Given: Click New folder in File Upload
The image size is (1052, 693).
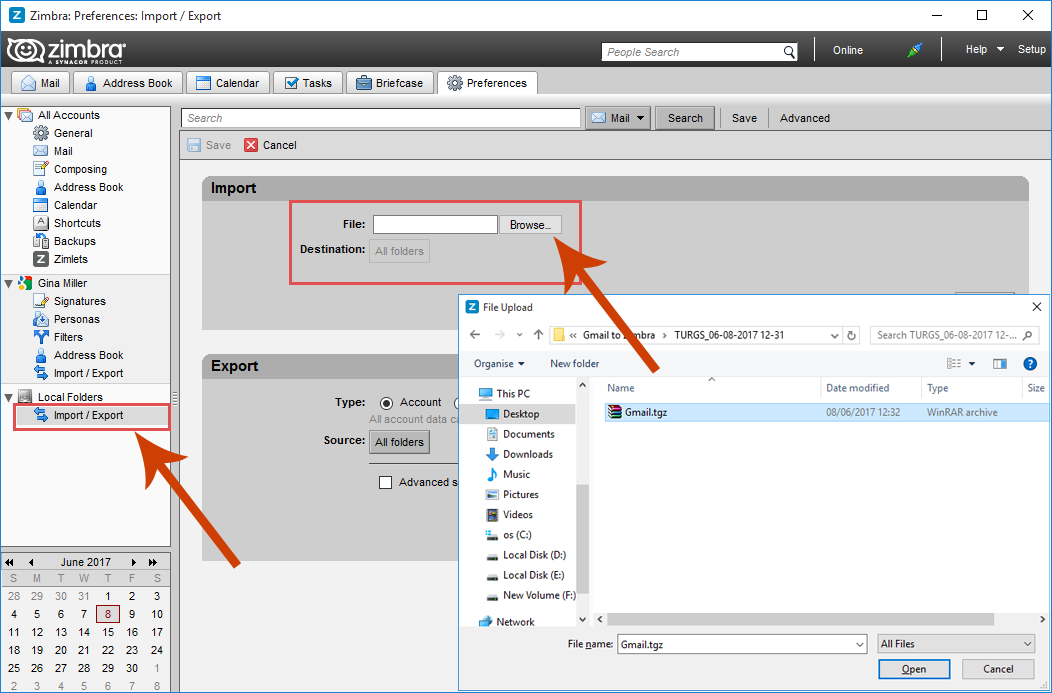Looking at the screenshot, I should coord(574,364).
